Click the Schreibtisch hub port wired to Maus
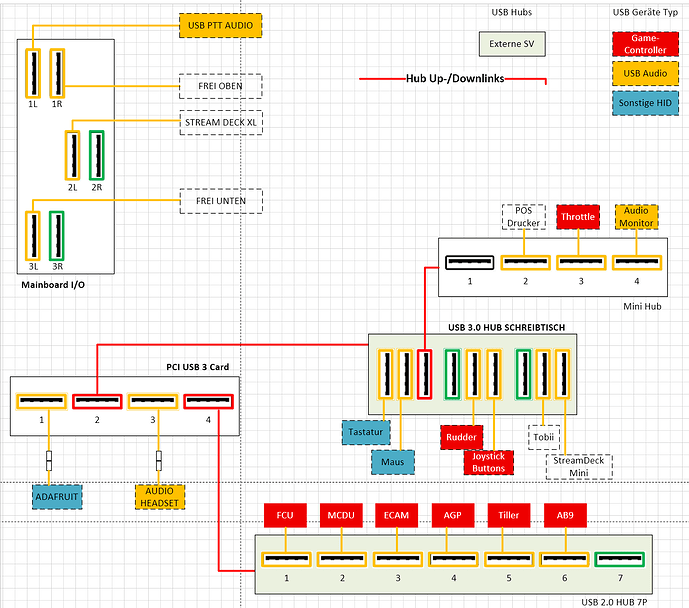 point(405,374)
